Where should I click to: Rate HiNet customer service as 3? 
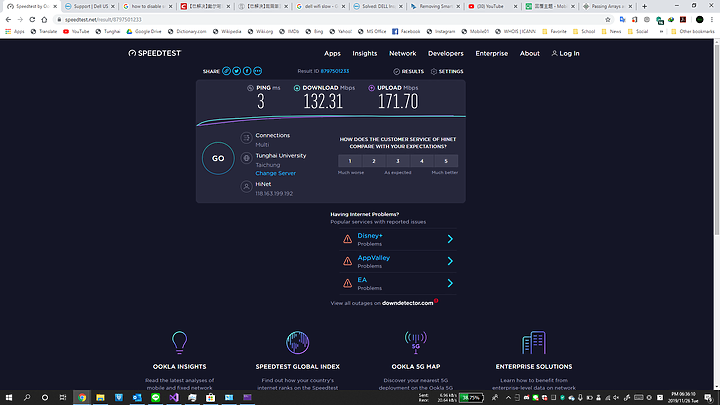click(x=398, y=161)
